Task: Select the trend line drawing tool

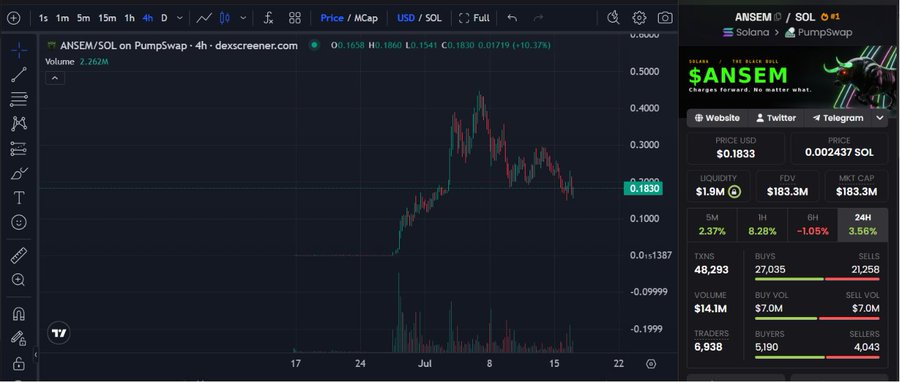Action: coord(19,75)
